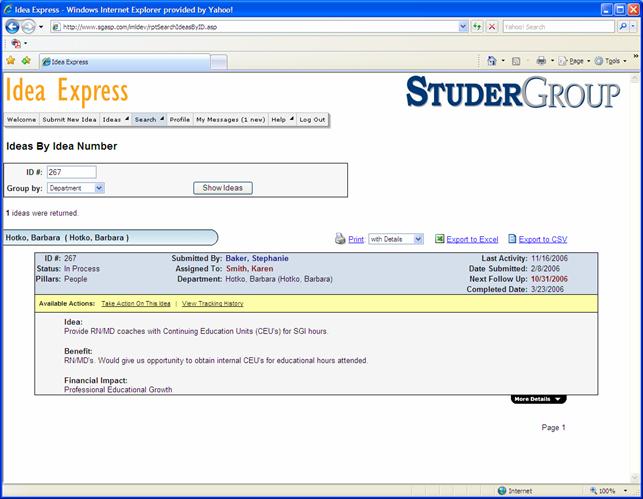Open the recent pages dropdown arrow

pos(41,27)
